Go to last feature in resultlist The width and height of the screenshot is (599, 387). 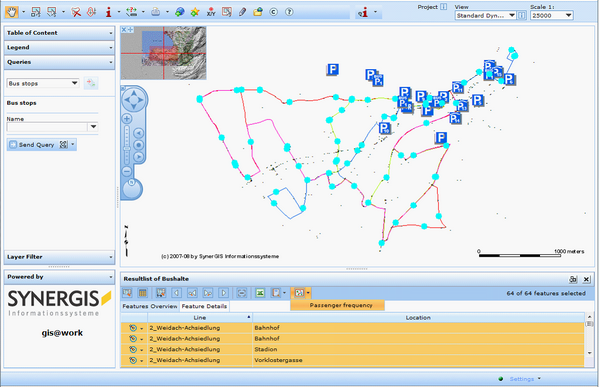(224, 293)
